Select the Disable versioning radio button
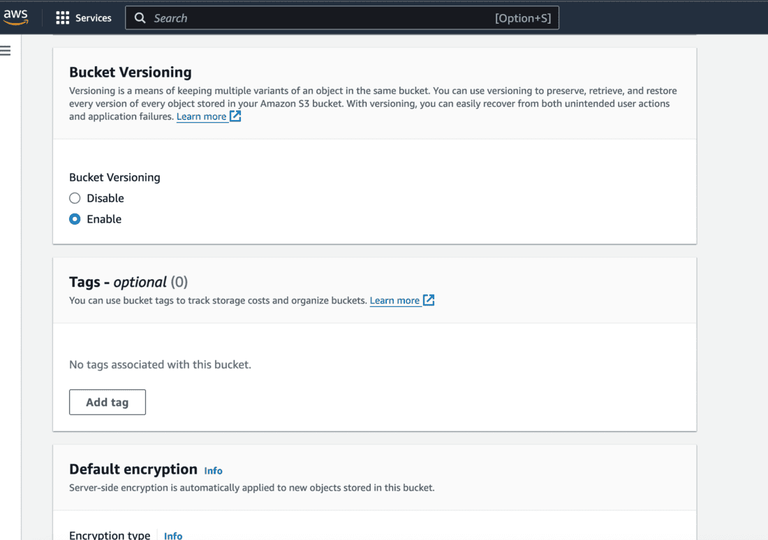This screenshot has height=540, width=768. [75, 198]
